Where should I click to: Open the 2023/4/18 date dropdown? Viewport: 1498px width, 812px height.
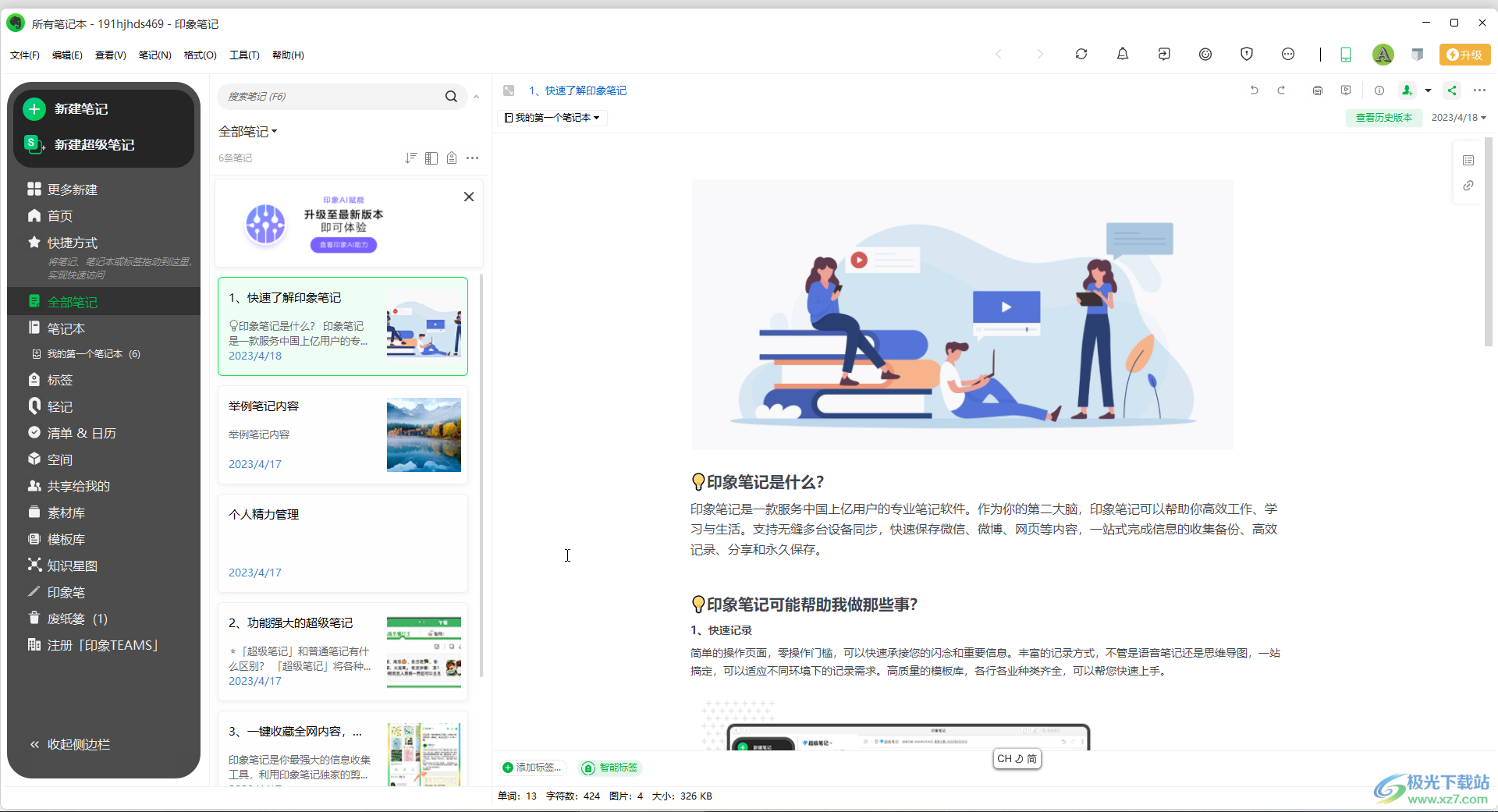[x=1458, y=118]
